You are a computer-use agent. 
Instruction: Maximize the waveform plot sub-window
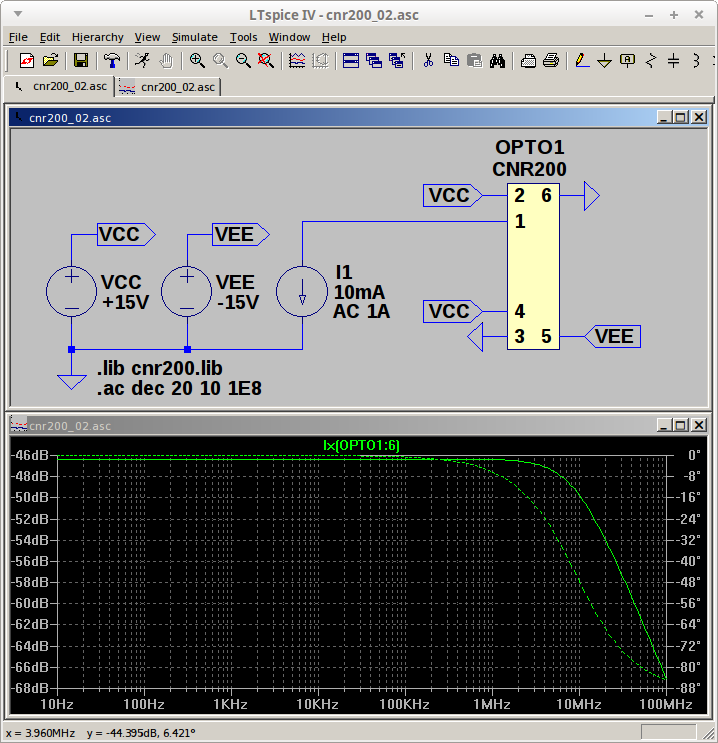(681, 425)
